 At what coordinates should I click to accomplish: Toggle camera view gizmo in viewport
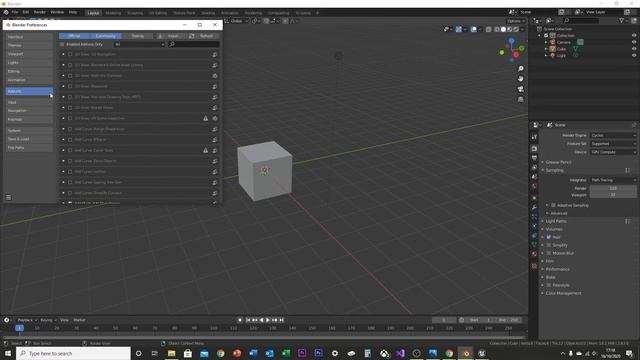(x=520, y=89)
